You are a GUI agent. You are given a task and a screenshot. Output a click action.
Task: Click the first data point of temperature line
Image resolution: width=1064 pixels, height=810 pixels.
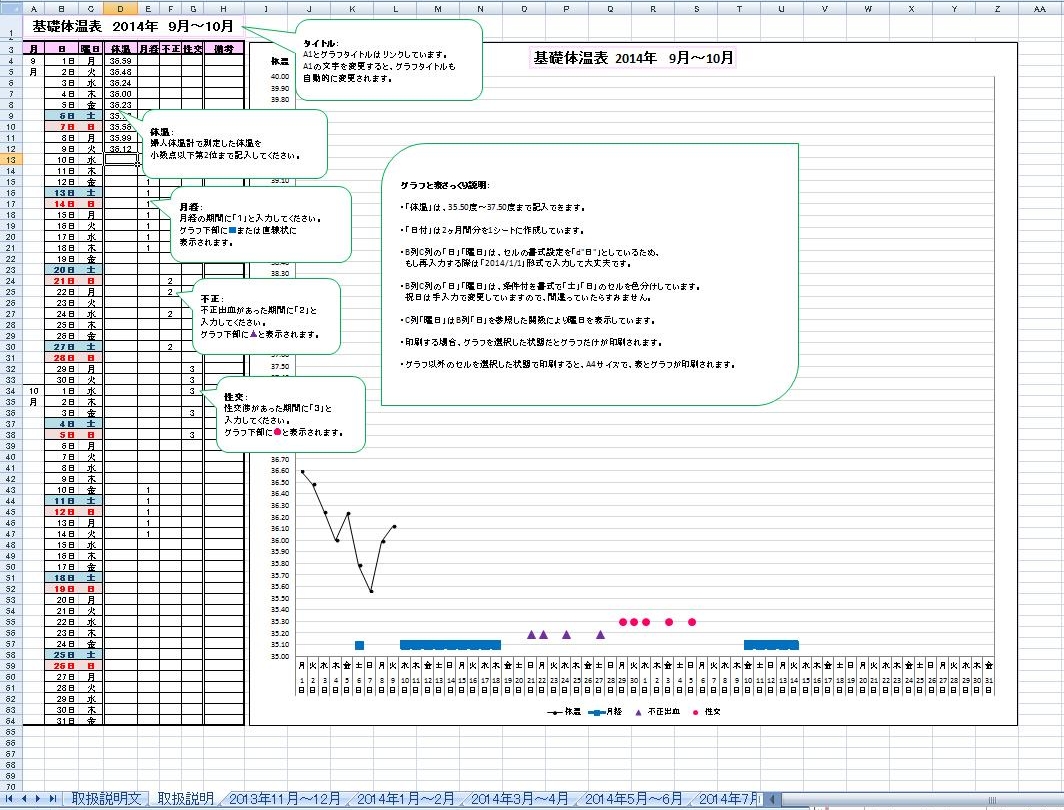[303, 471]
